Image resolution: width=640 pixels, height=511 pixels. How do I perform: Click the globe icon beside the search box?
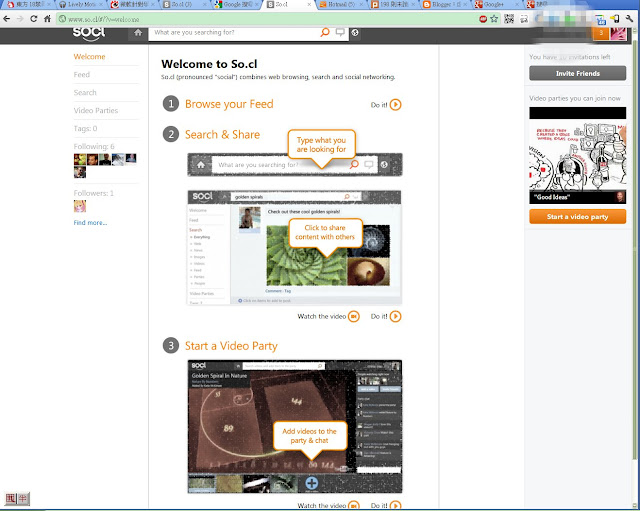(355, 33)
